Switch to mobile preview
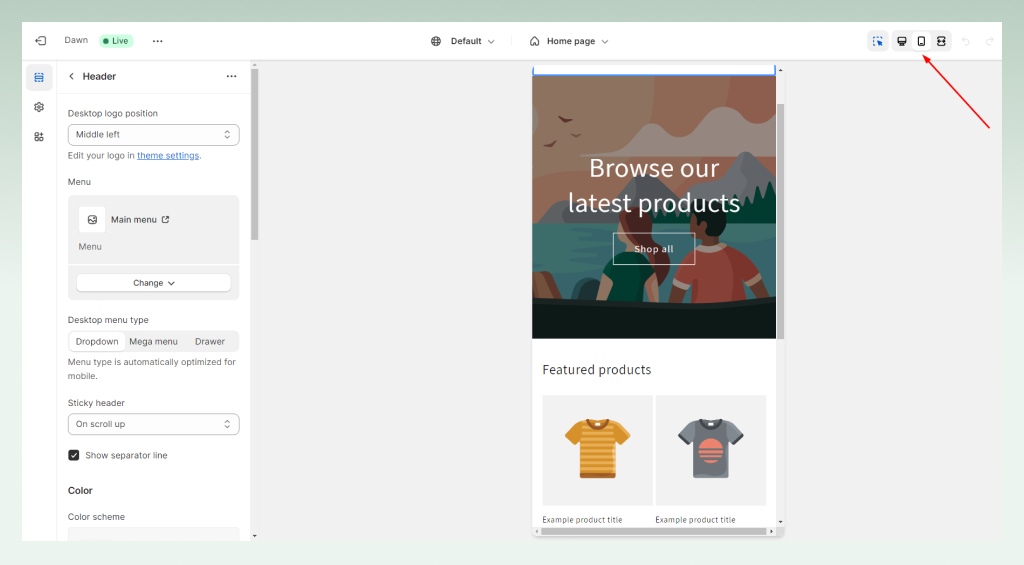Image resolution: width=1024 pixels, height=565 pixels. click(x=921, y=41)
